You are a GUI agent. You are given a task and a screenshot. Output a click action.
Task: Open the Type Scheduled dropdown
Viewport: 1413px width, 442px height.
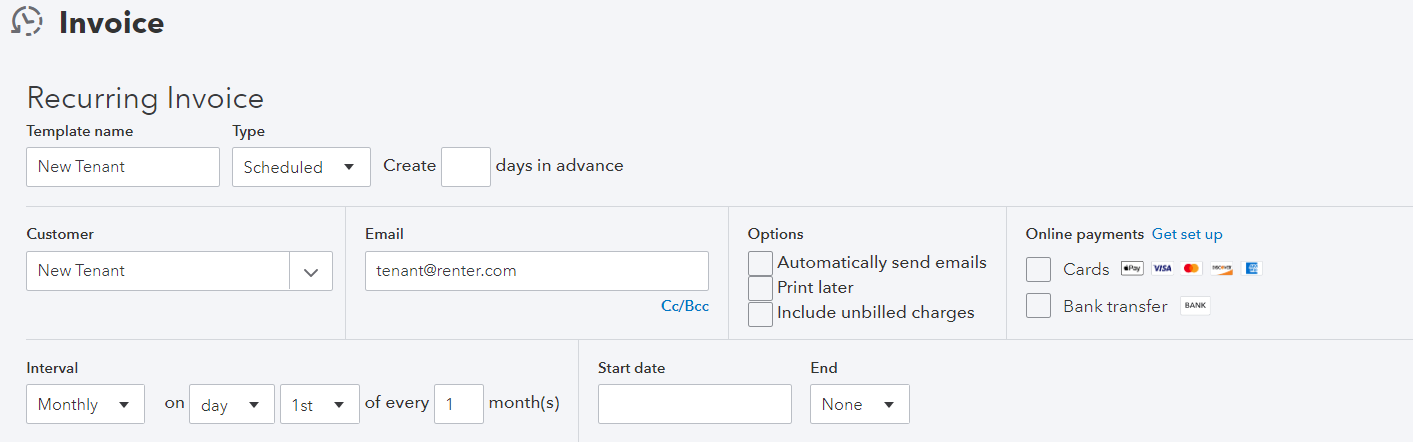(x=300, y=167)
